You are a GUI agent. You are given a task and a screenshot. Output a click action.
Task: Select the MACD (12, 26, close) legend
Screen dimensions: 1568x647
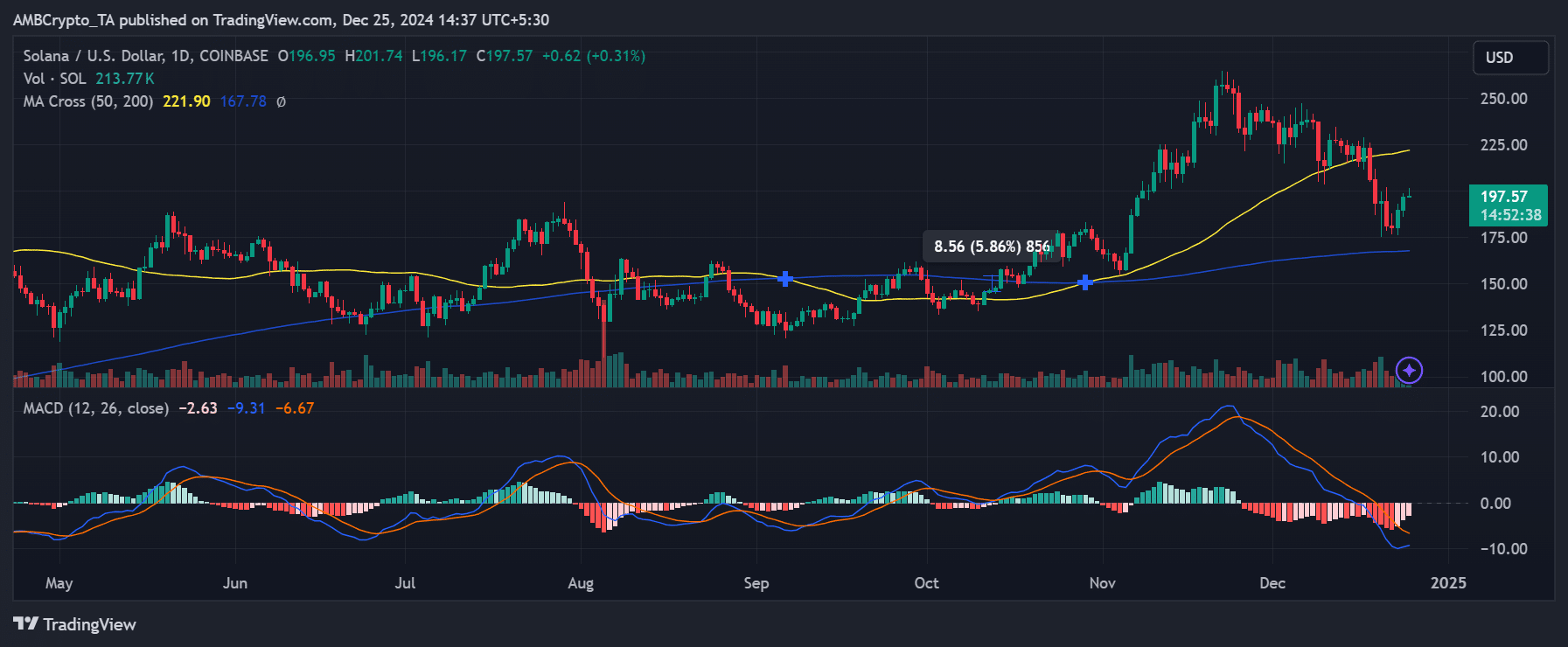(95, 408)
